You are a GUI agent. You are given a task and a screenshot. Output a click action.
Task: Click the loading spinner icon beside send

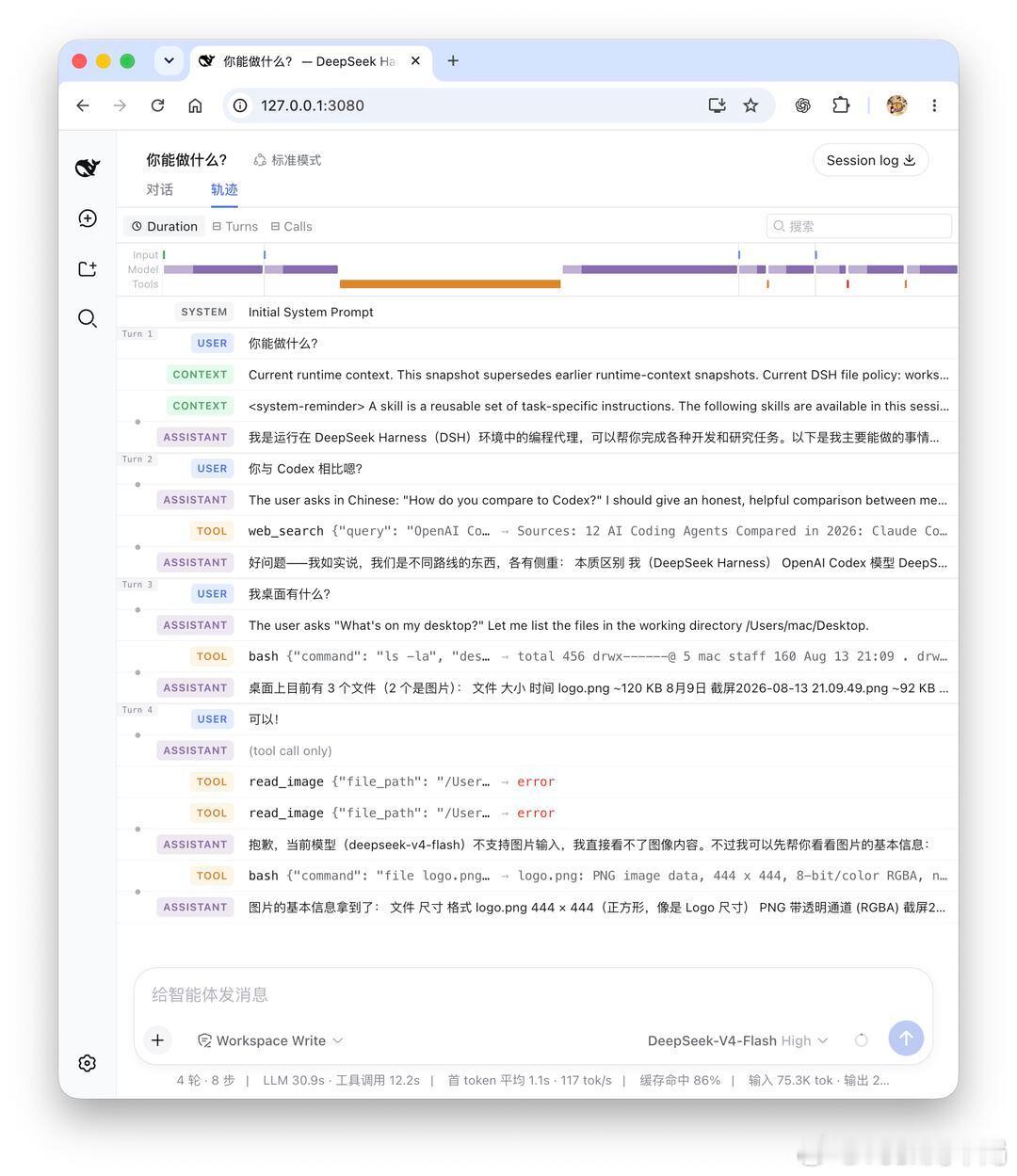(x=861, y=1040)
